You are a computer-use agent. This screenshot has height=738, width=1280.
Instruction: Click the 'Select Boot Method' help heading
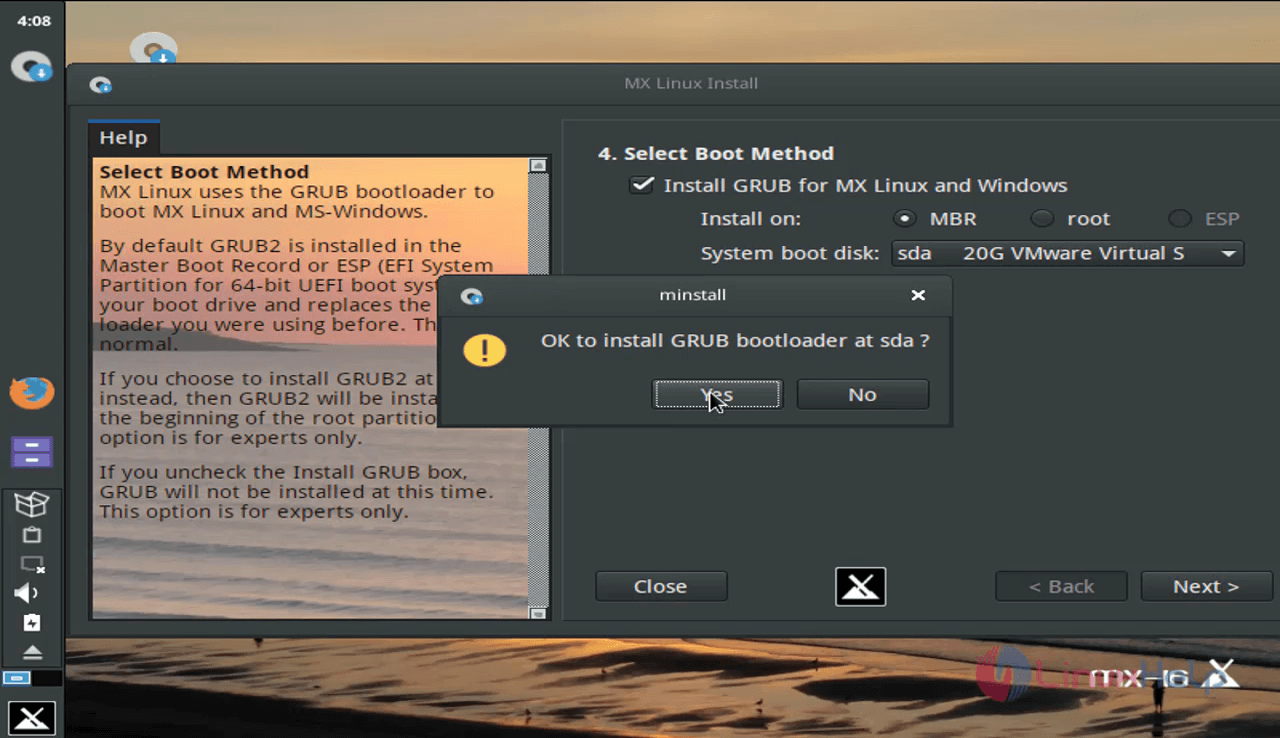tap(204, 171)
